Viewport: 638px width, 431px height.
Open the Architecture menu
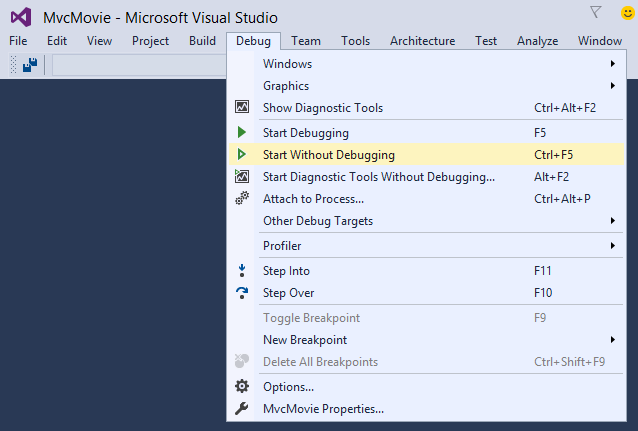click(x=422, y=41)
